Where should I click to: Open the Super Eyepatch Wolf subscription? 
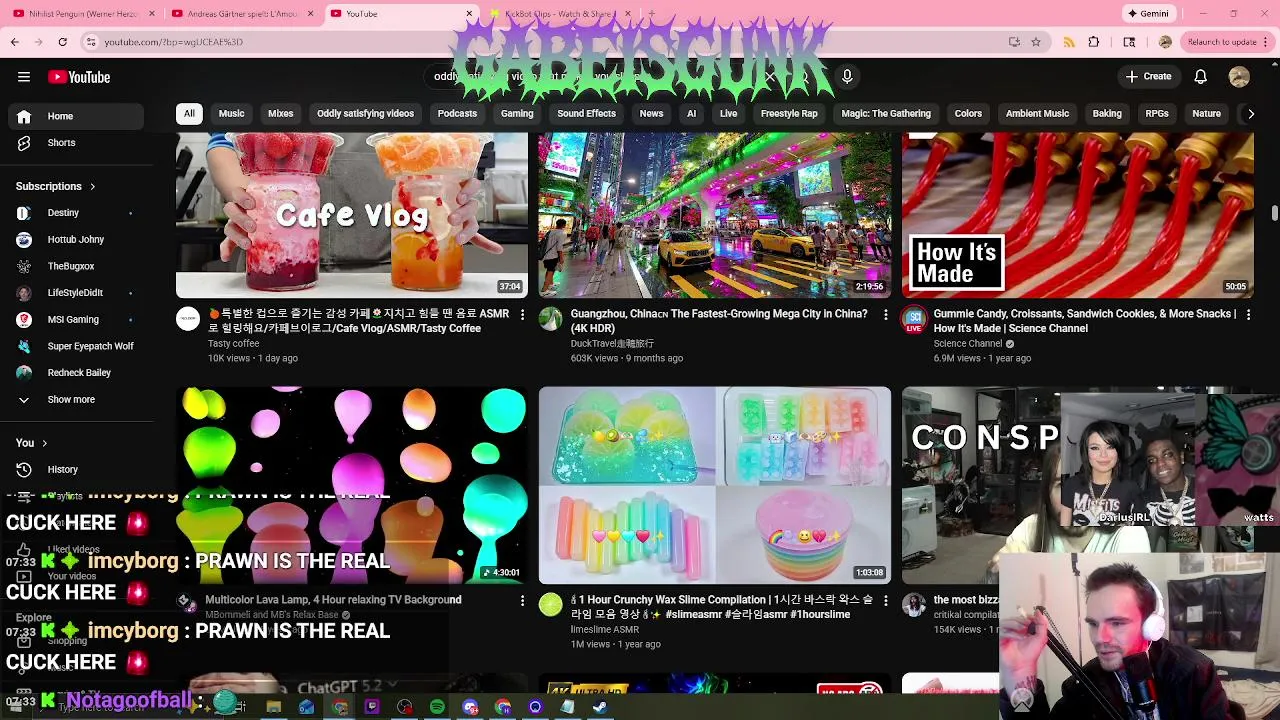(x=76, y=346)
